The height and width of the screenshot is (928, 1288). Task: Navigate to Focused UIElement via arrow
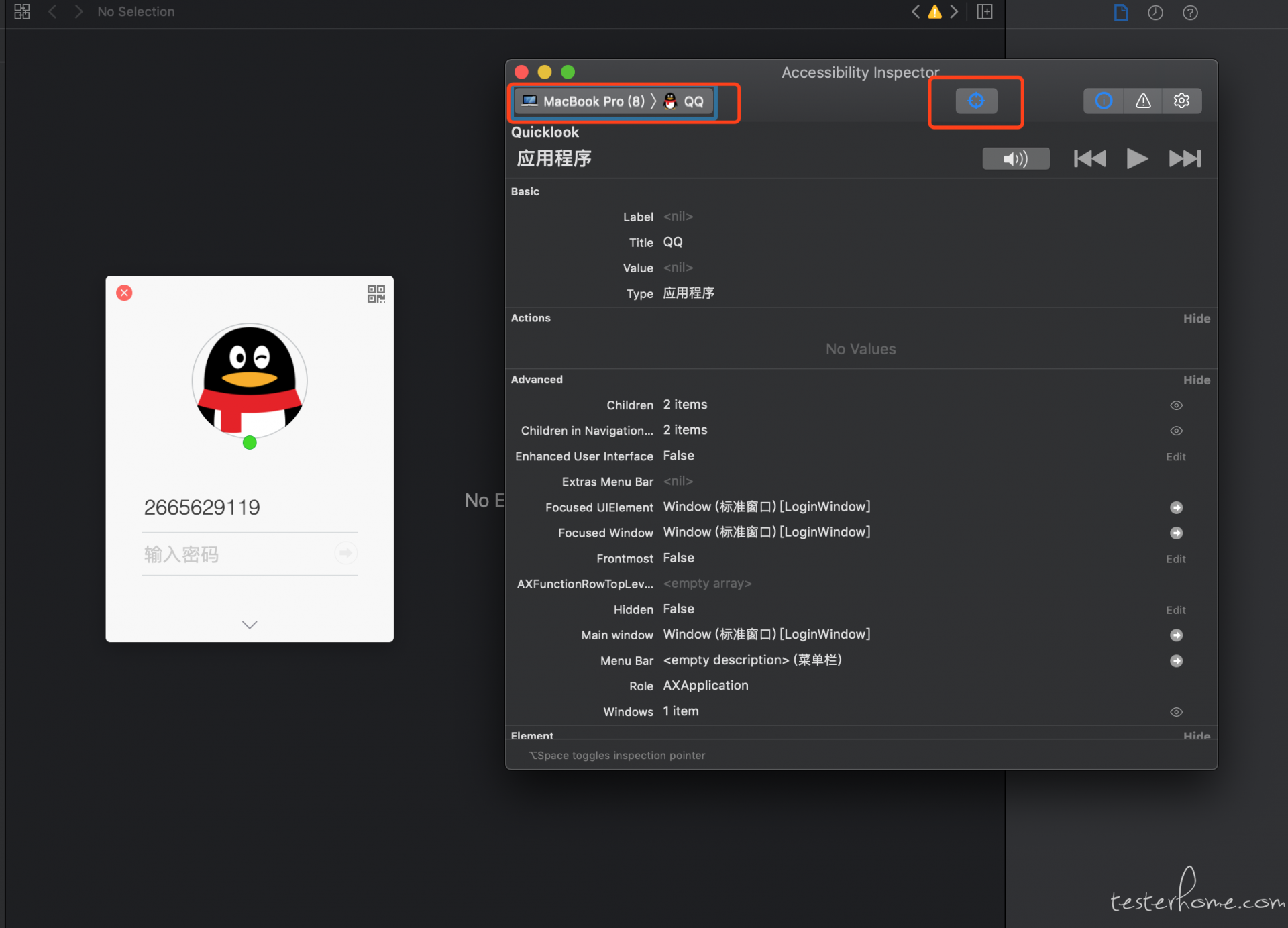(1176, 508)
